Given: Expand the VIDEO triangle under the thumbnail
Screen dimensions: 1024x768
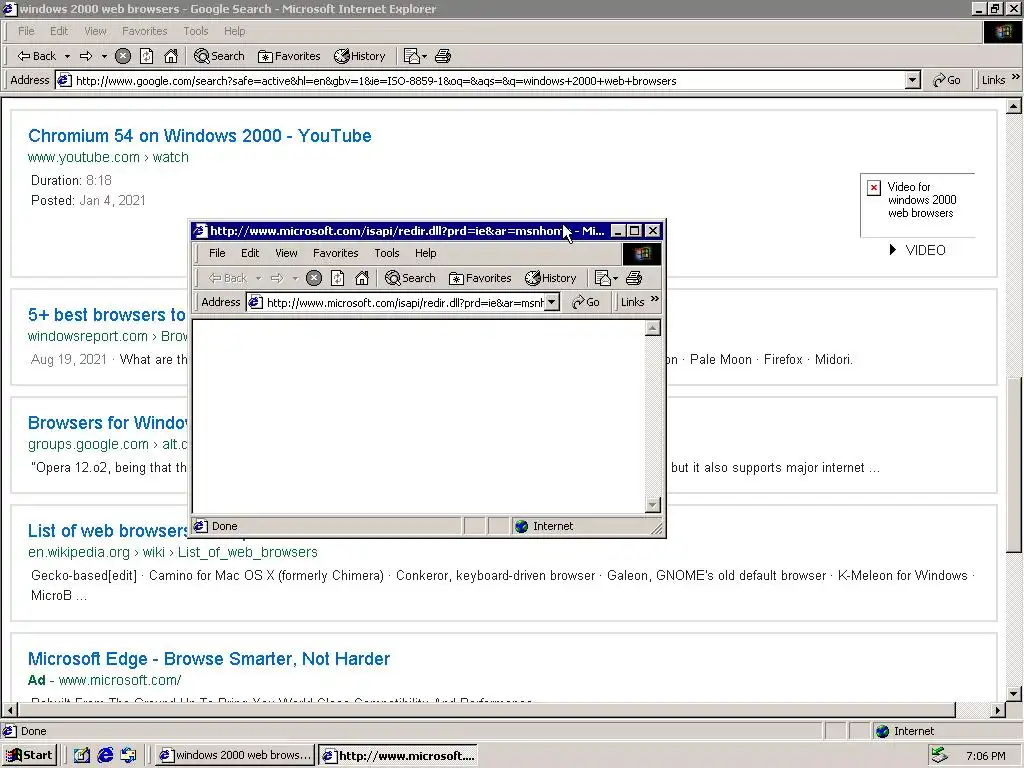Looking at the screenshot, I should 893,249.
